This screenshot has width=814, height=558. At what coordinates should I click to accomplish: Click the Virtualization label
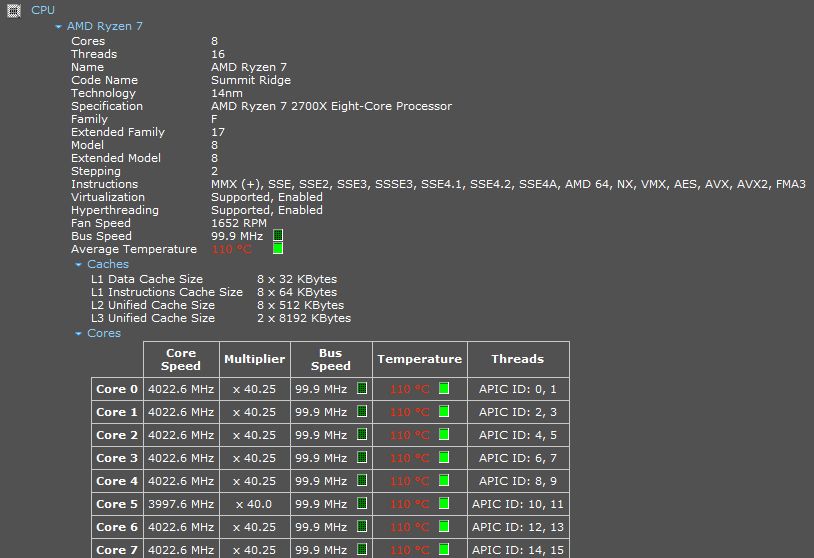pyautogui.click(x=108, y=197)
